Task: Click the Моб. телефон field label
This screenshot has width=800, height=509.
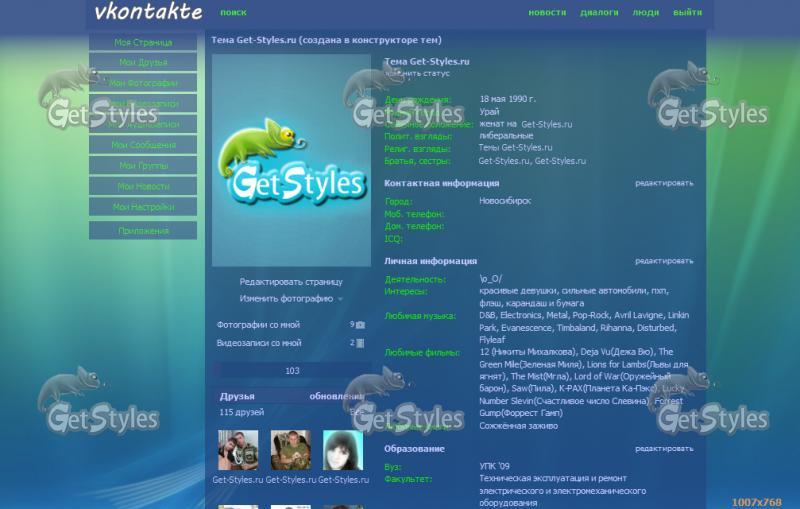Action: click(414, 214)
